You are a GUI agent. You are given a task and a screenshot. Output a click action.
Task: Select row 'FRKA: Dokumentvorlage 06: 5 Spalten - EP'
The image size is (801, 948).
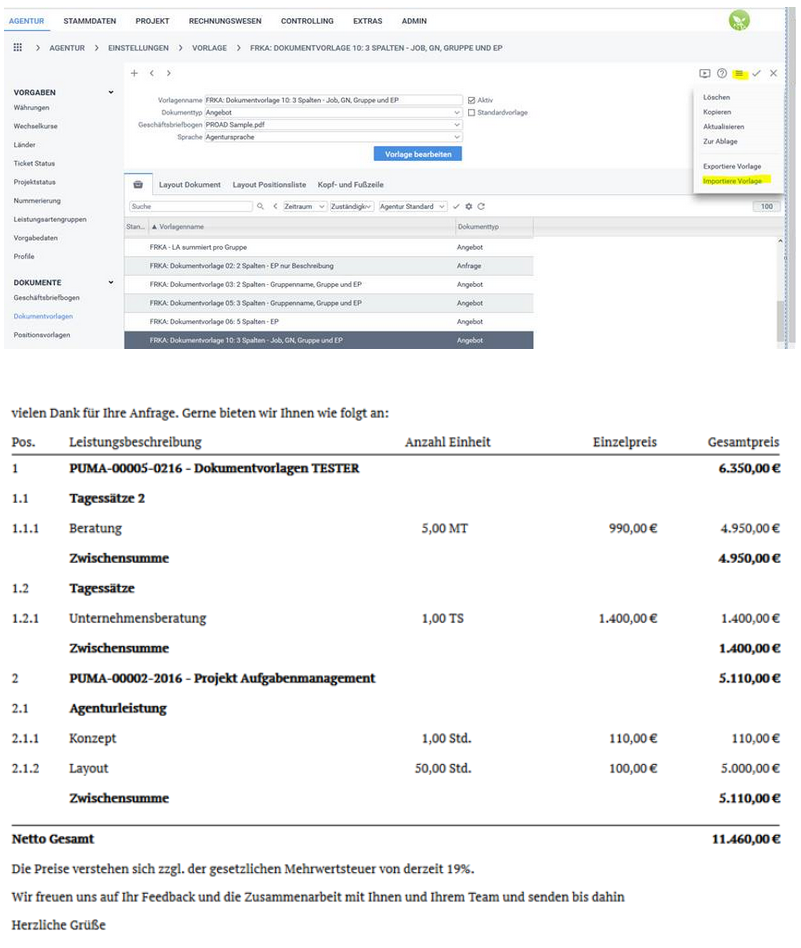[329, 322]
